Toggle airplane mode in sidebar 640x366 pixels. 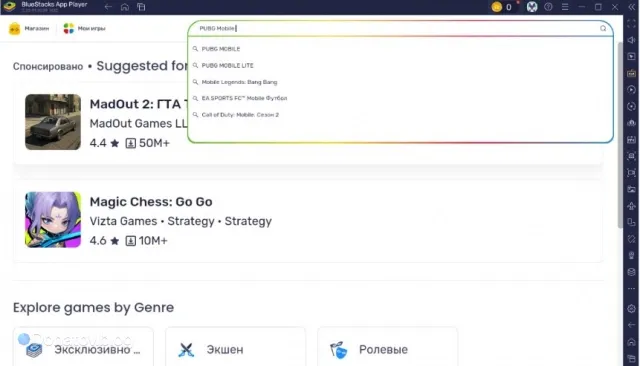pos(631,206)
